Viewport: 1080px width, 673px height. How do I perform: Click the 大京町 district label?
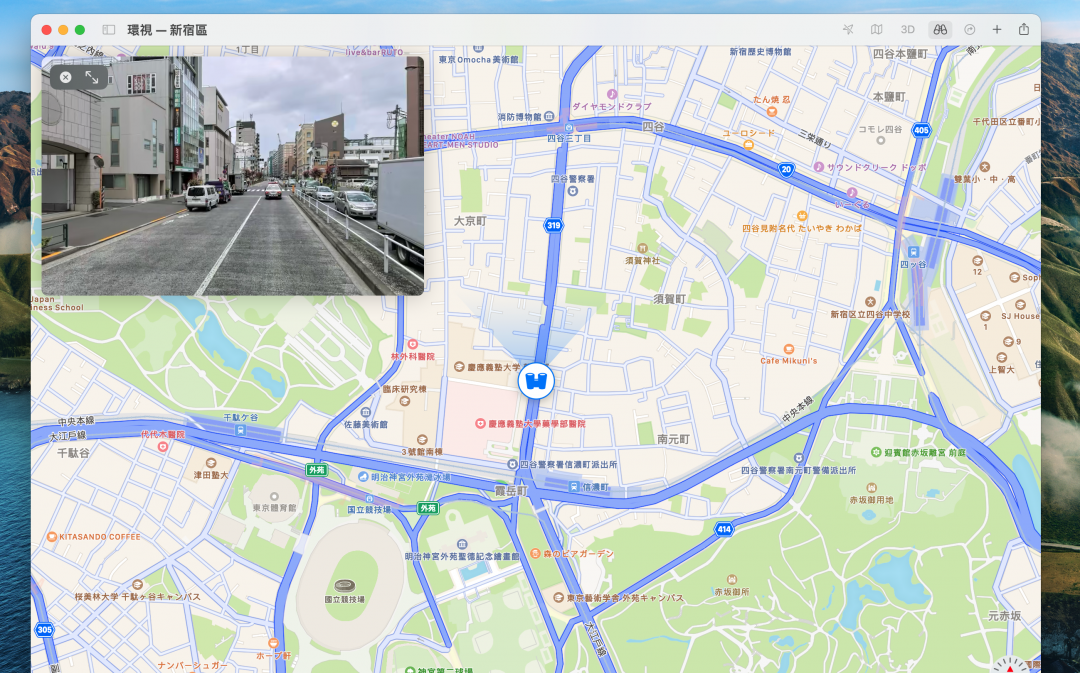(470, 221)
